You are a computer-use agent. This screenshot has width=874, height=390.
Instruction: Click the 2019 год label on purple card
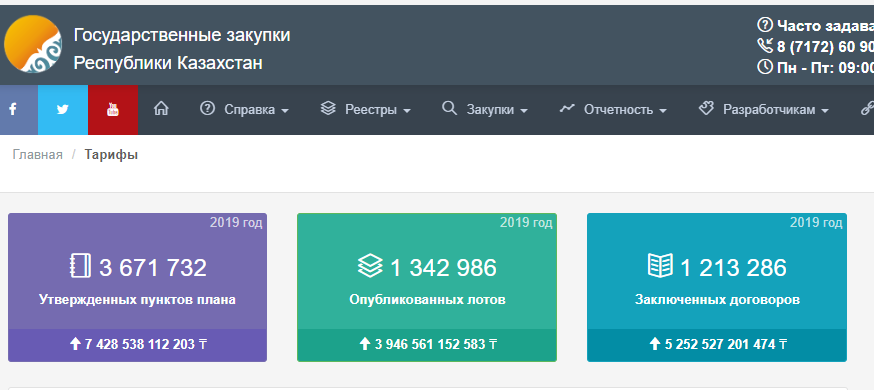[x=236, y=223]
